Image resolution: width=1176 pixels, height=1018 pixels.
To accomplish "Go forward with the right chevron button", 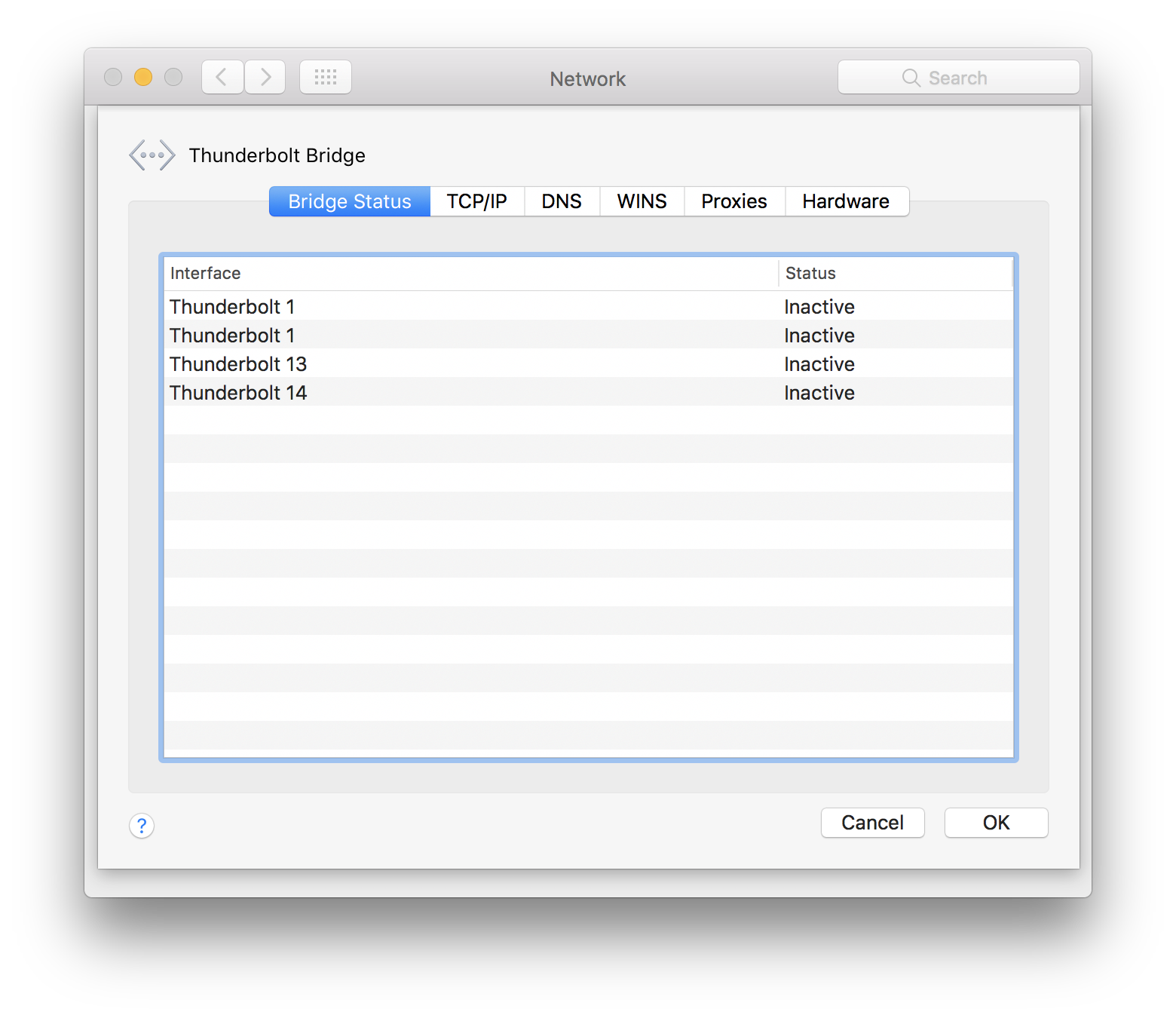I will pos(265,77).
